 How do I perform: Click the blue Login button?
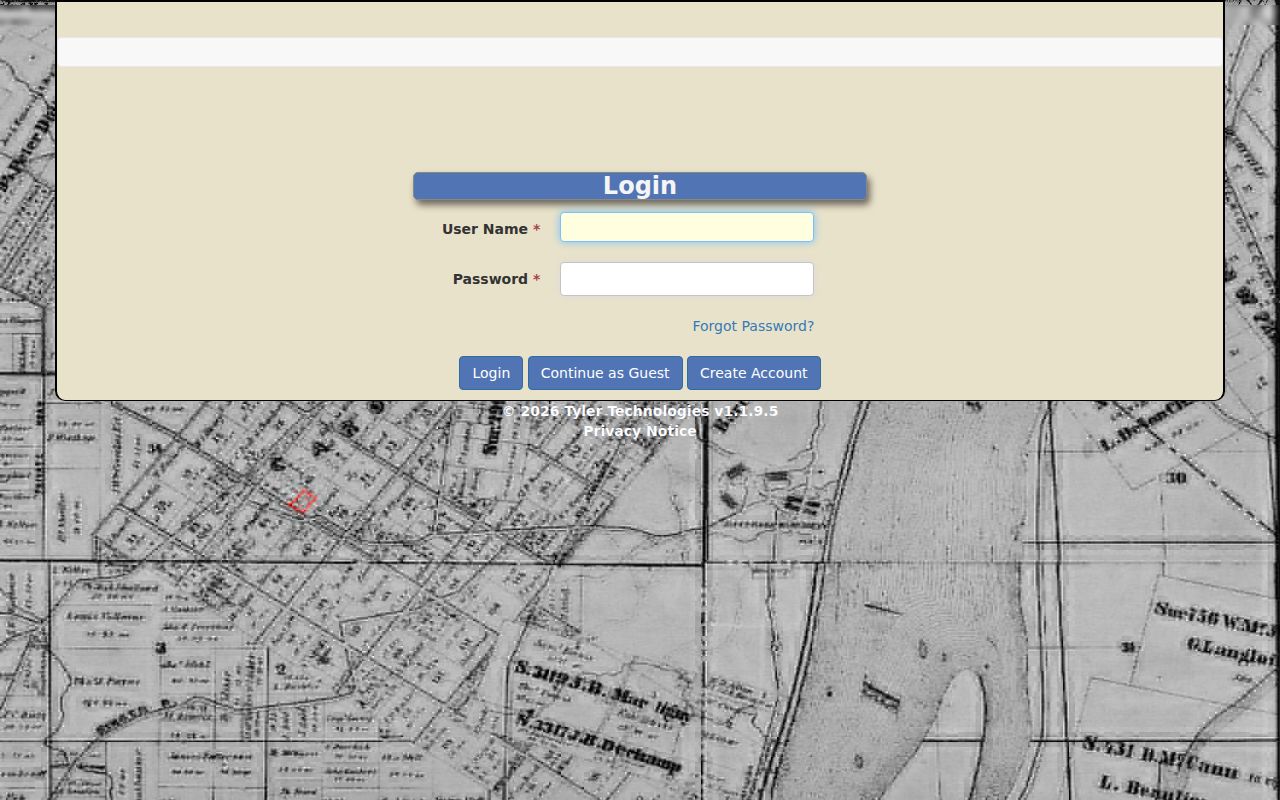pyautogui.click(x=491, y=373)
